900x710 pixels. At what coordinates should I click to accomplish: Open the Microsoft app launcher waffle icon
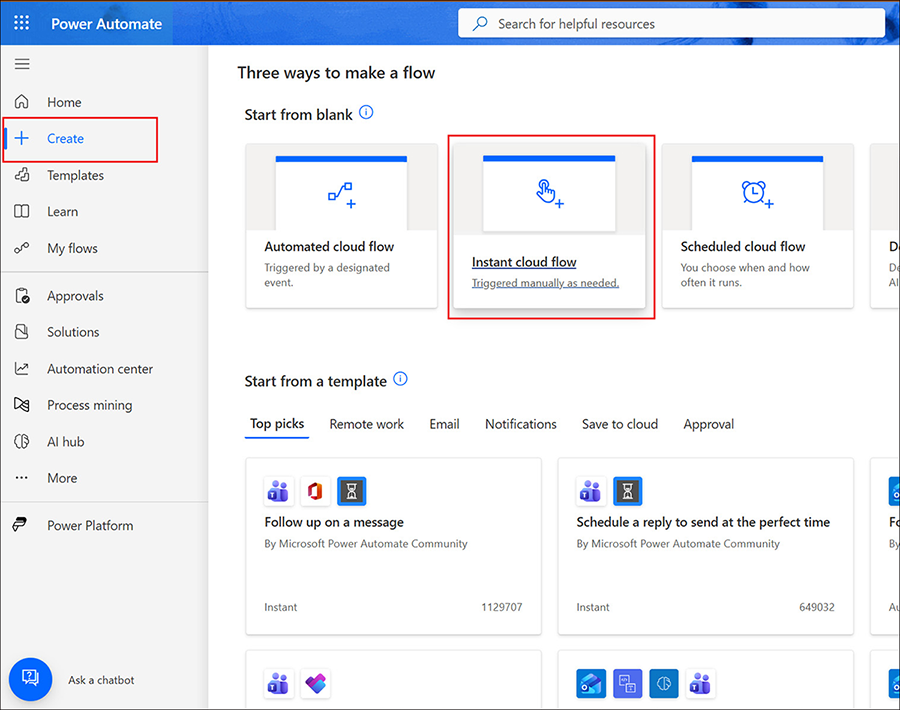coord(21,22)
